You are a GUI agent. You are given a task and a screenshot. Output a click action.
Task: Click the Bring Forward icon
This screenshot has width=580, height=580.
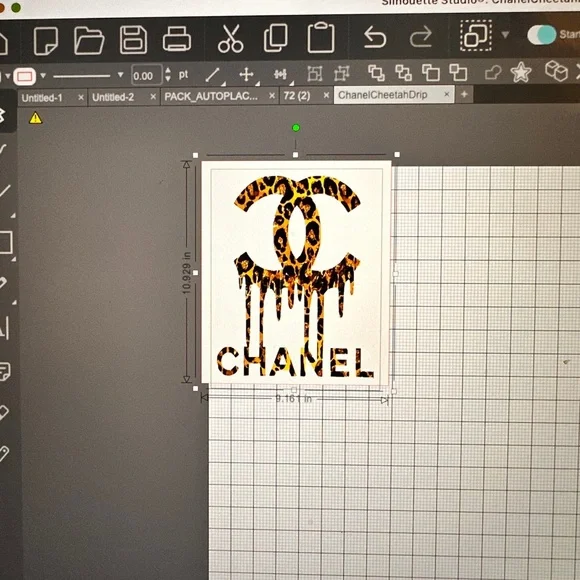[x=431, y=72]
